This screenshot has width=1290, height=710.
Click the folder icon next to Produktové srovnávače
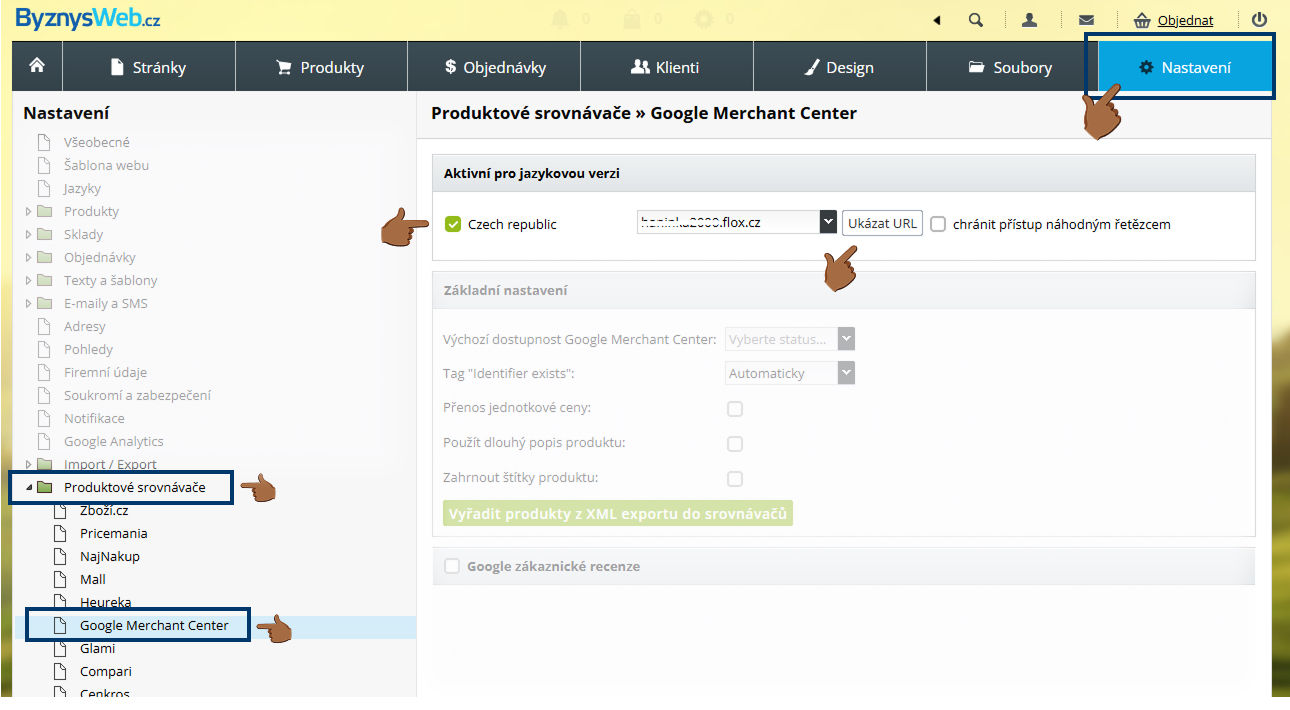[x=44, y=487]
